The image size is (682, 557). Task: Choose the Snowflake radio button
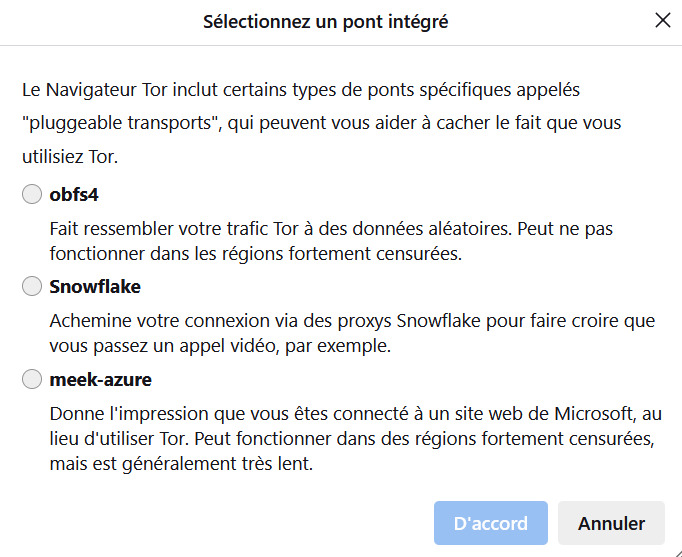coord(32,286)
